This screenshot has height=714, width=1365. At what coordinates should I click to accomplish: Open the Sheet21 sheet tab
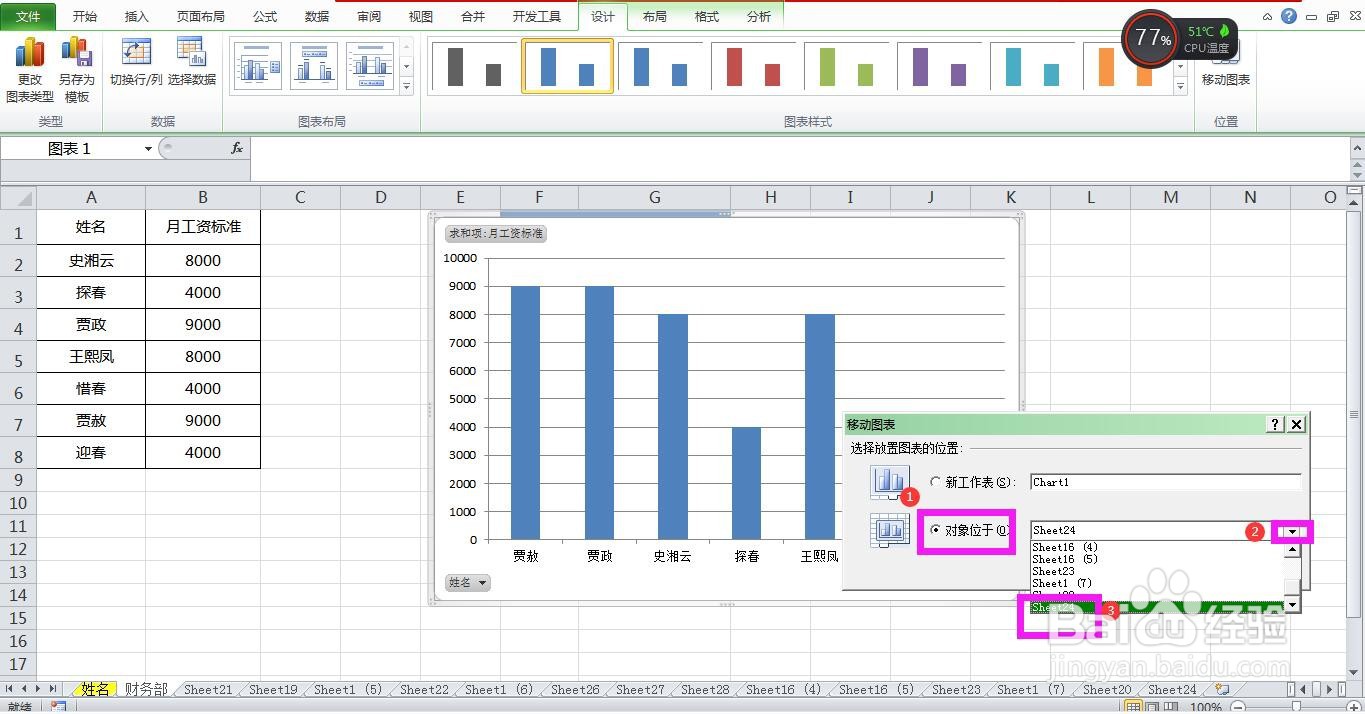[207, 689]
